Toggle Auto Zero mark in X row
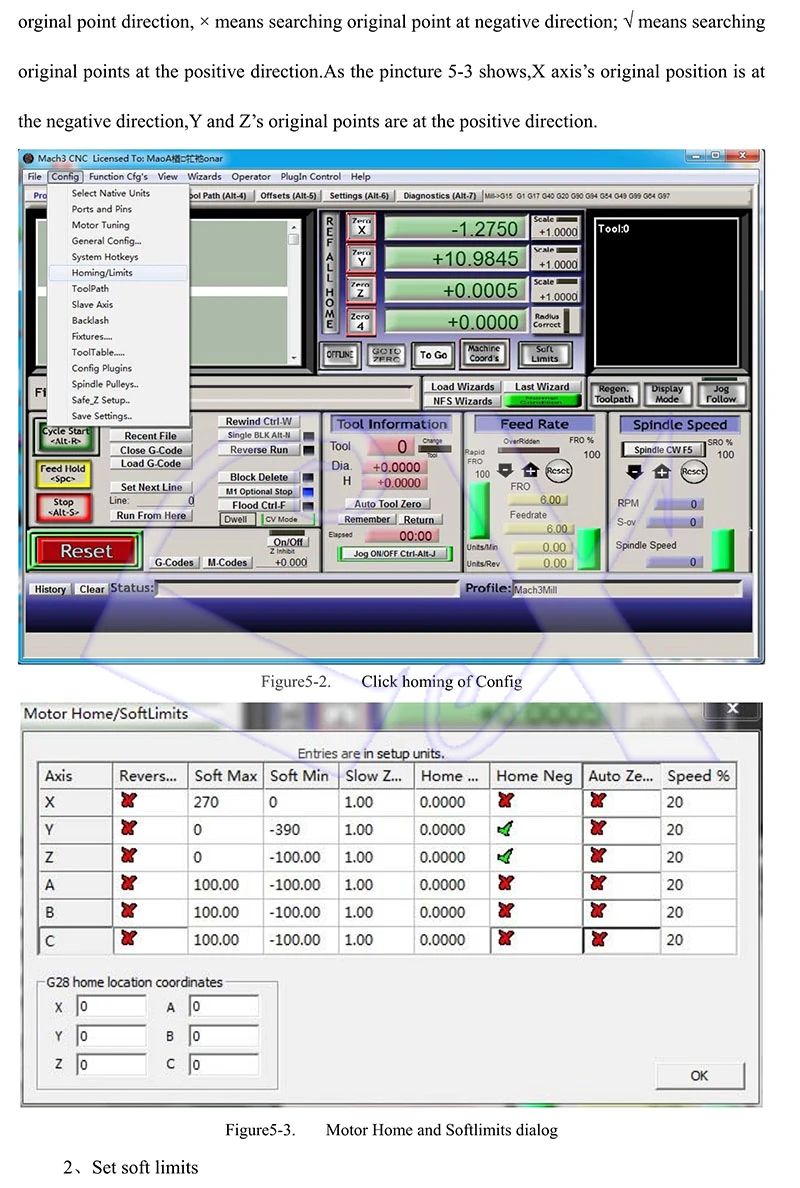 [x=598, y=800]
